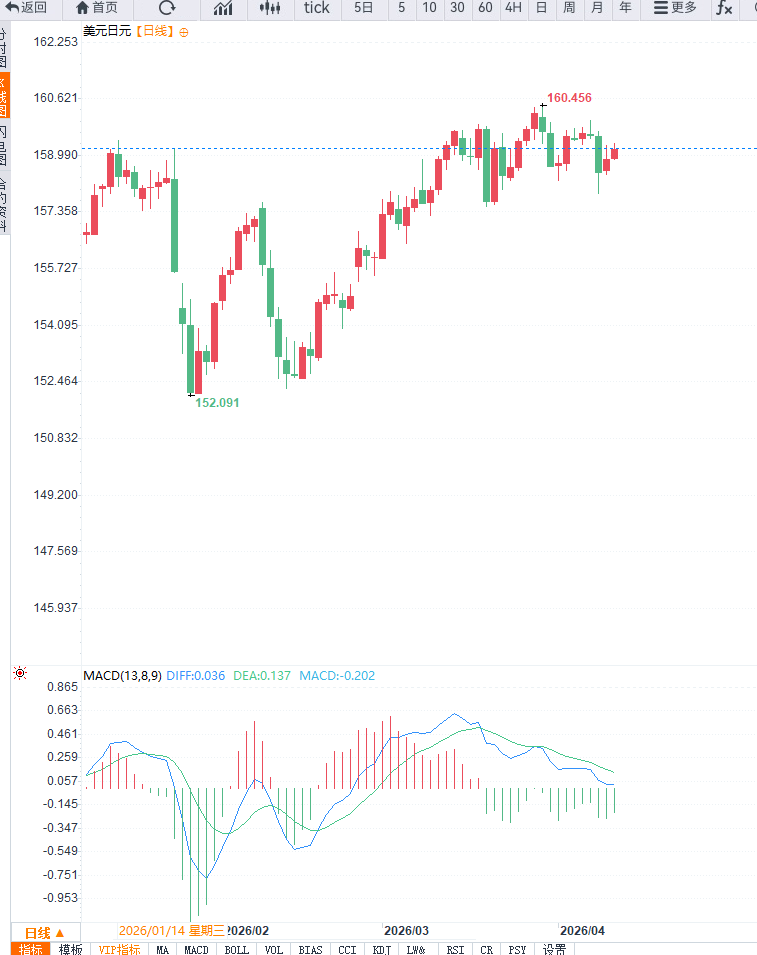
Task: Apply the BOLL indicator
Action: pos(237,949)
